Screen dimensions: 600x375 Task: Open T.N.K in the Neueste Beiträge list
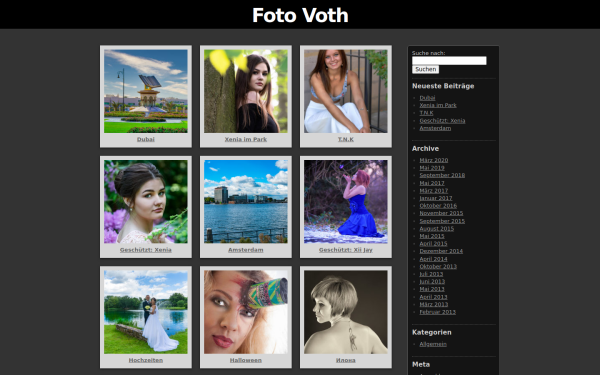coord(426,113)
